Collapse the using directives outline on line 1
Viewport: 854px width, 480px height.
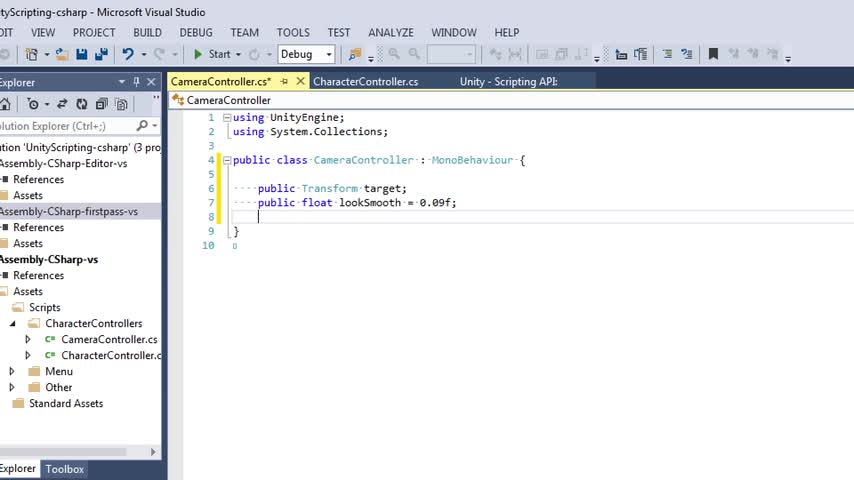[x=227, y=118]
